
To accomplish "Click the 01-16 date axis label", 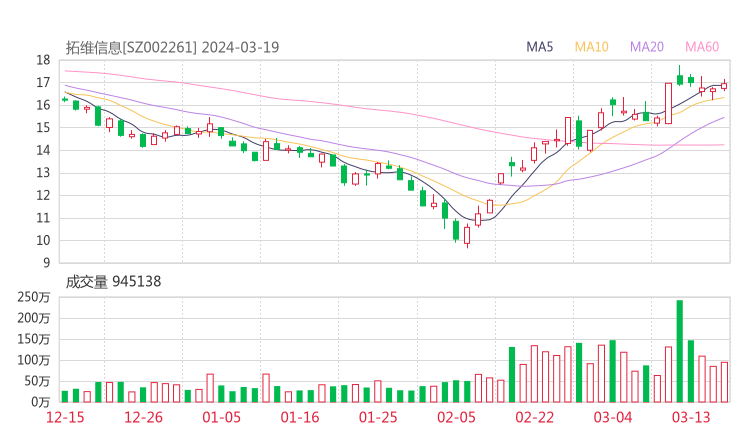I will (300, 417).
